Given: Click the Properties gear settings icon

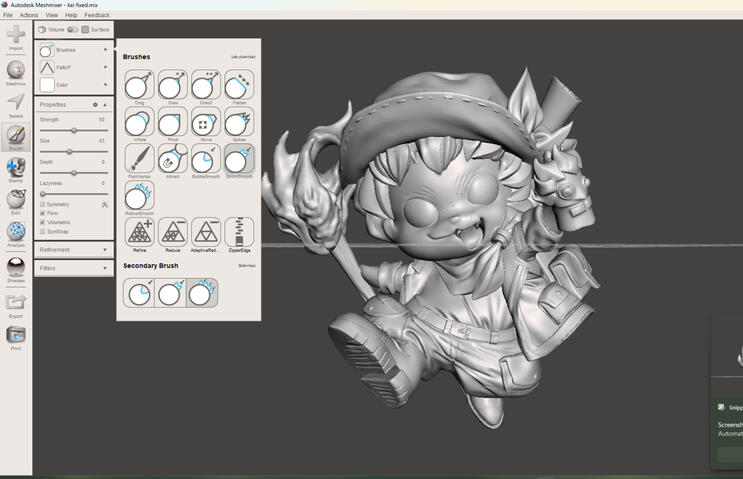Looking at the screenshot, I should (95, 105).
